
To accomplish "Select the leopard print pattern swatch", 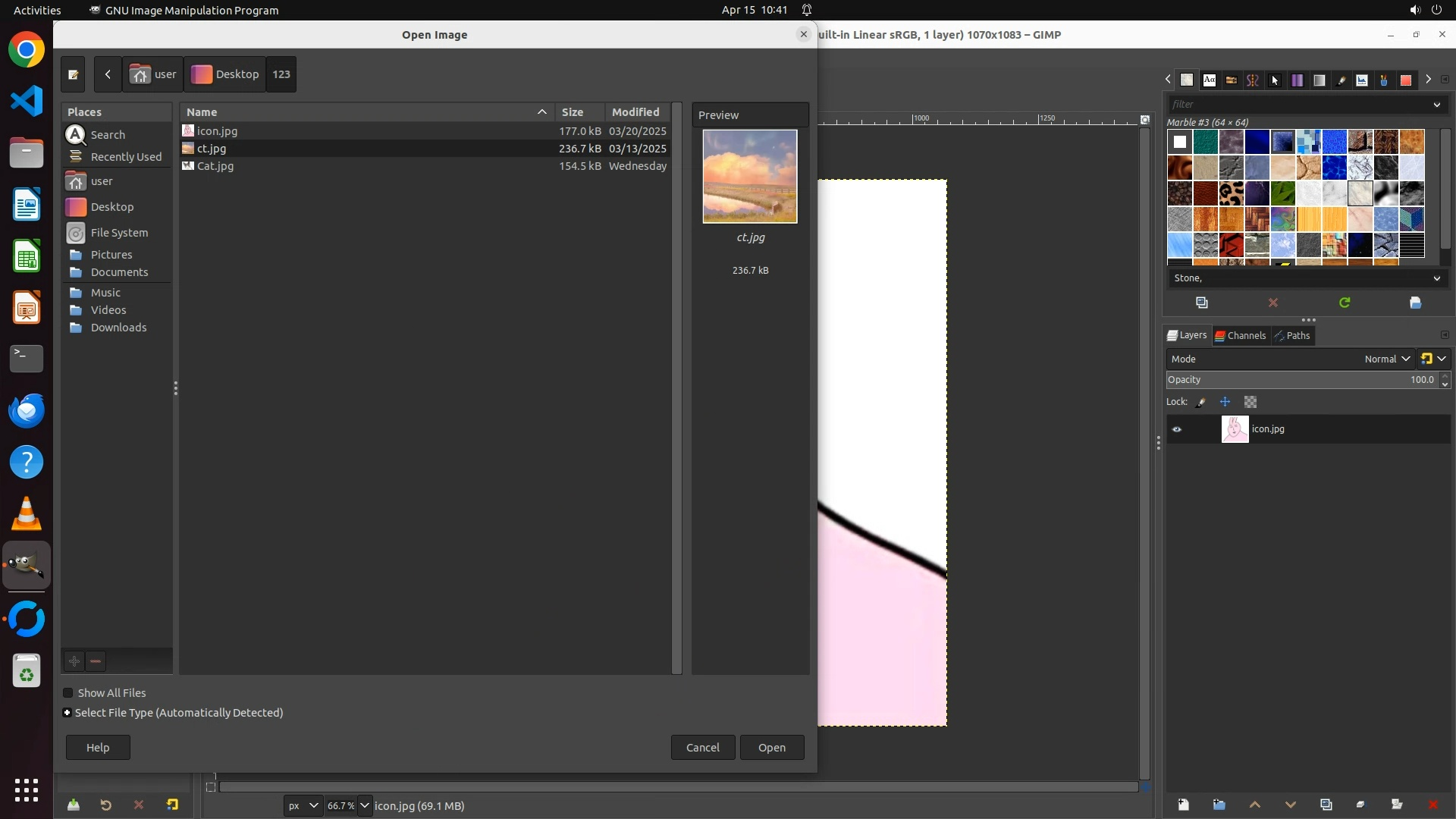I will coord(1231,193).
